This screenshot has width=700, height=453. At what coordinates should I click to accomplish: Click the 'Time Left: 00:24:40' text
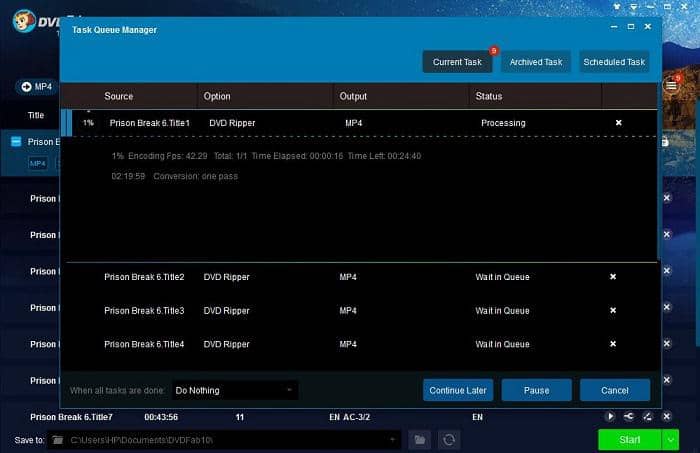[x=384, y=156]
